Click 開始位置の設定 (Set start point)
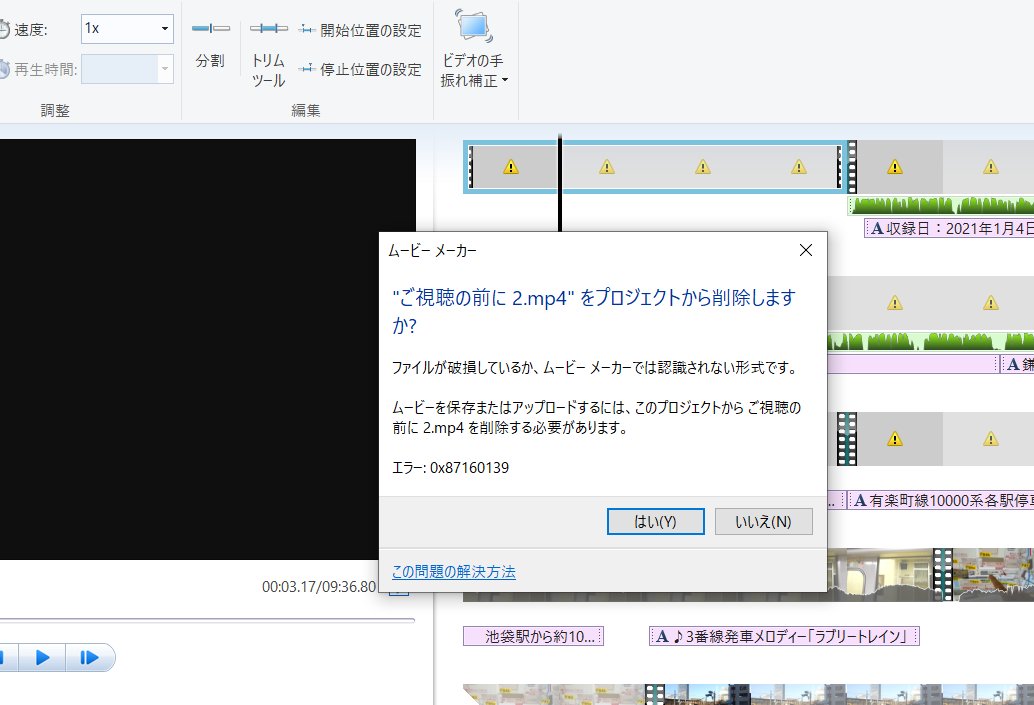The height and width of the screenshot is (705, 1034). pyautogui.click(x=360, y=30)
